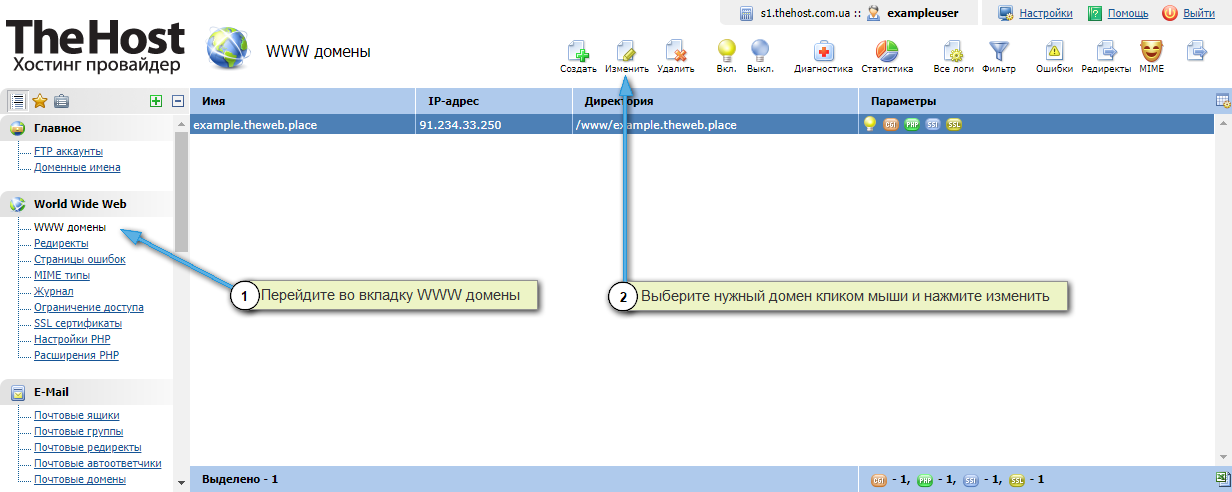
Task: Open Помощь link in top bar
Action: (1128, 13)
